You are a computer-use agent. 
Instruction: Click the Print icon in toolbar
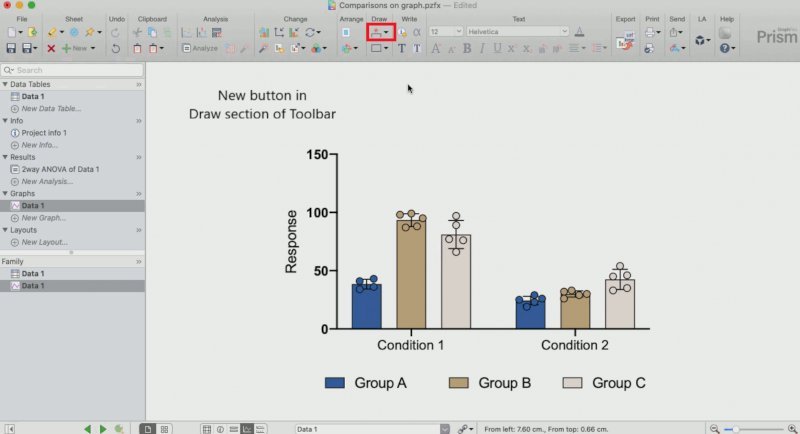[x=651, y=33]
